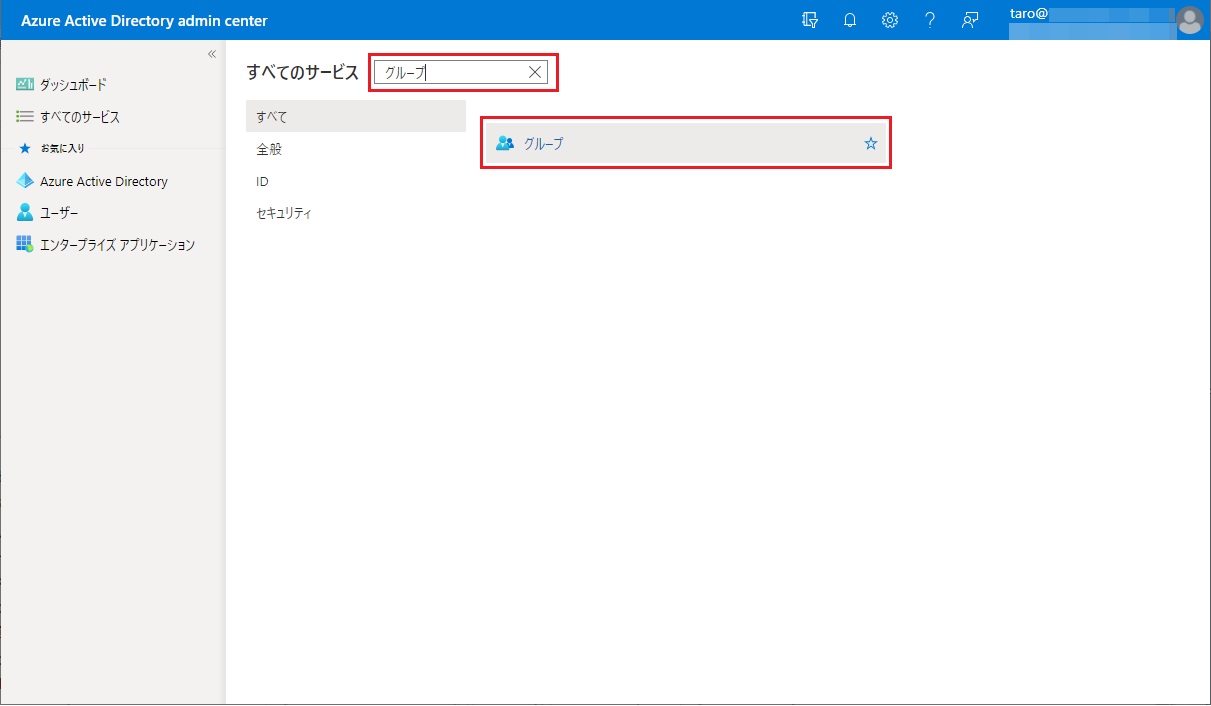Open the settings gear in header

coord(889,20)
